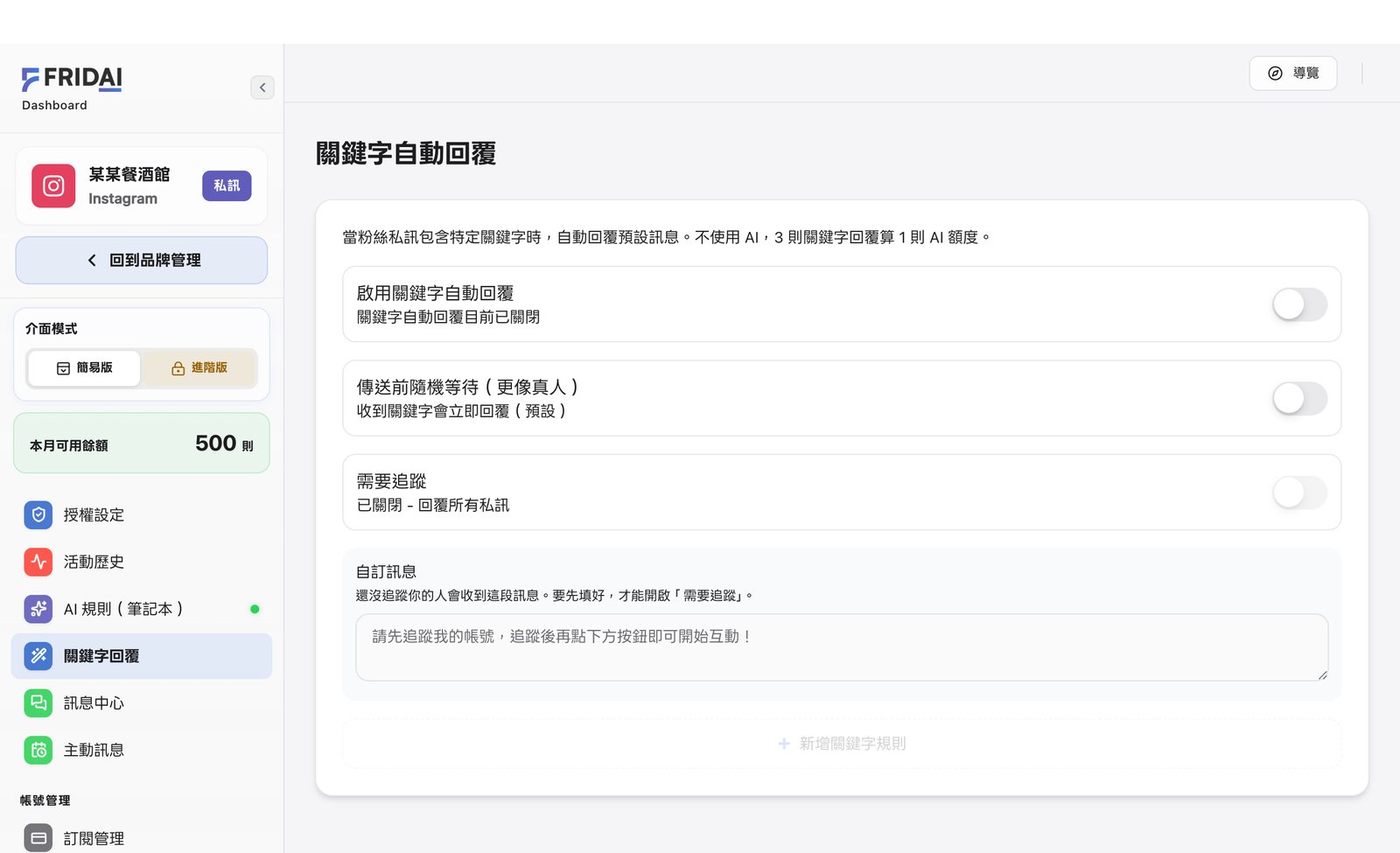Click 新增關鍵字規則 button
This screenshot has width=1400, height=853.
pyautogui.click(x=842, y=744)
